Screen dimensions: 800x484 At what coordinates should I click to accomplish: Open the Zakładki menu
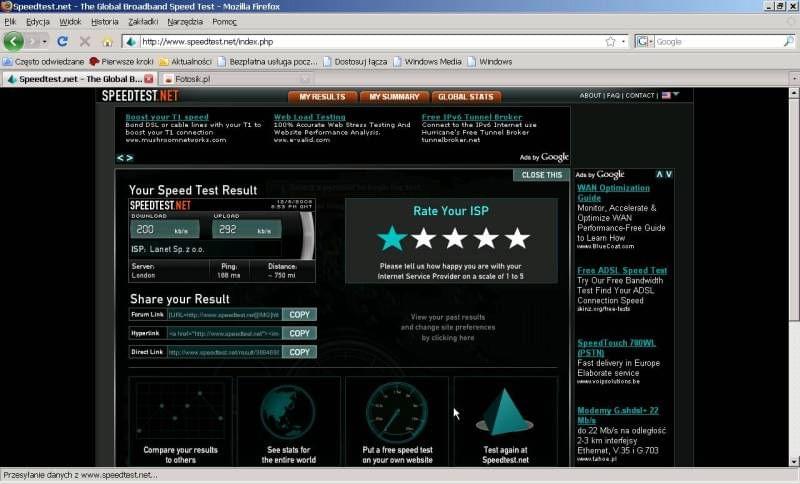pos(143,21)
